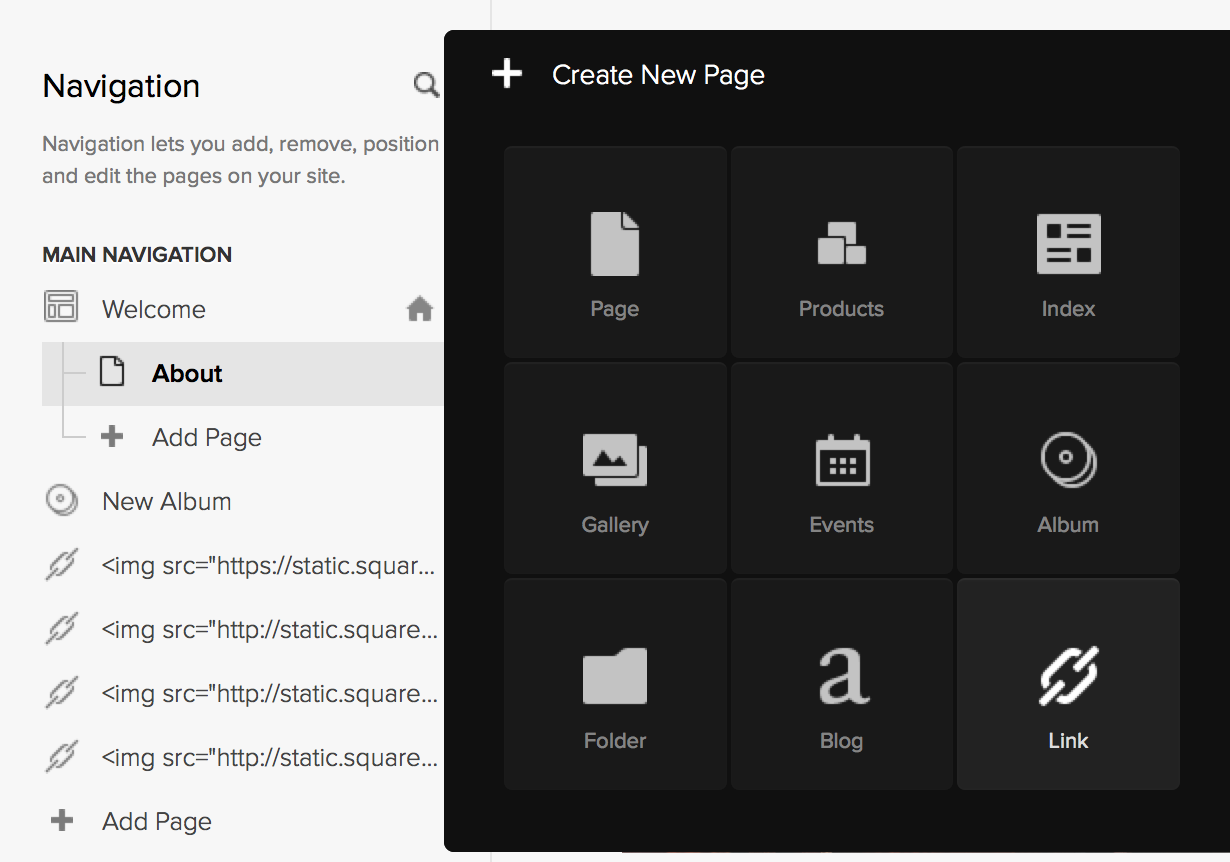The width and height of the screenshot is (1230, 862).
Task: Choose the Index page icon
Action: (1068, 252)
